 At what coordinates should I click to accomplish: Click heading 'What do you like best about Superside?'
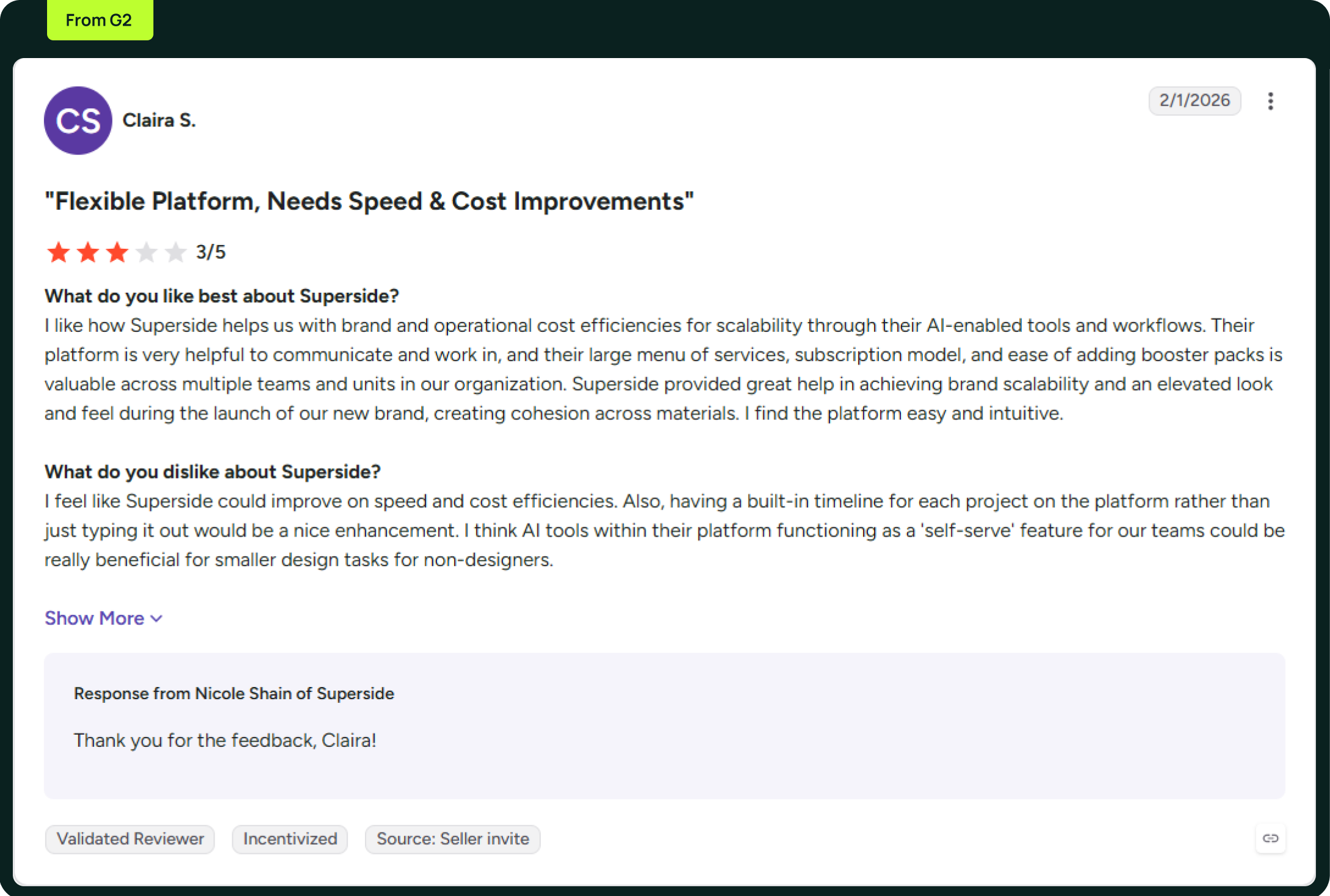click(221, 296)
